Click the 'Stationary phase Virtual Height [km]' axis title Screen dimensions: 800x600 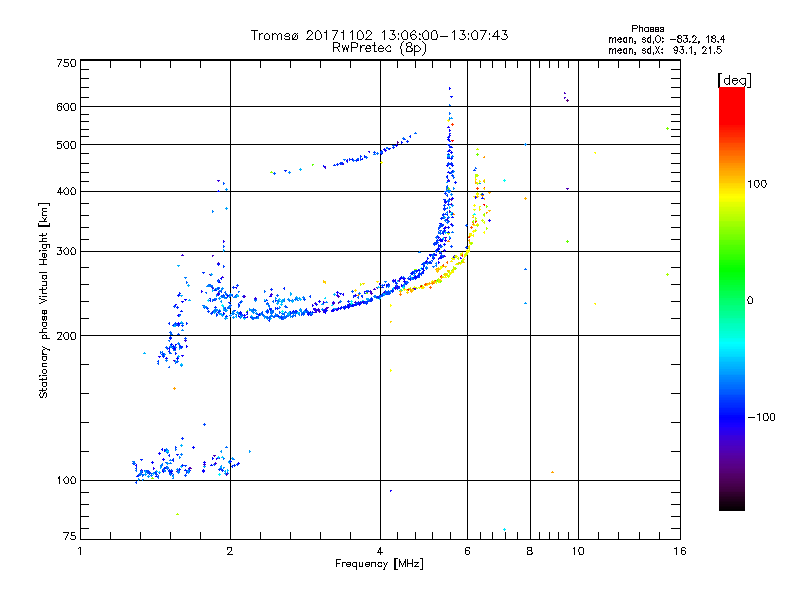44,300
